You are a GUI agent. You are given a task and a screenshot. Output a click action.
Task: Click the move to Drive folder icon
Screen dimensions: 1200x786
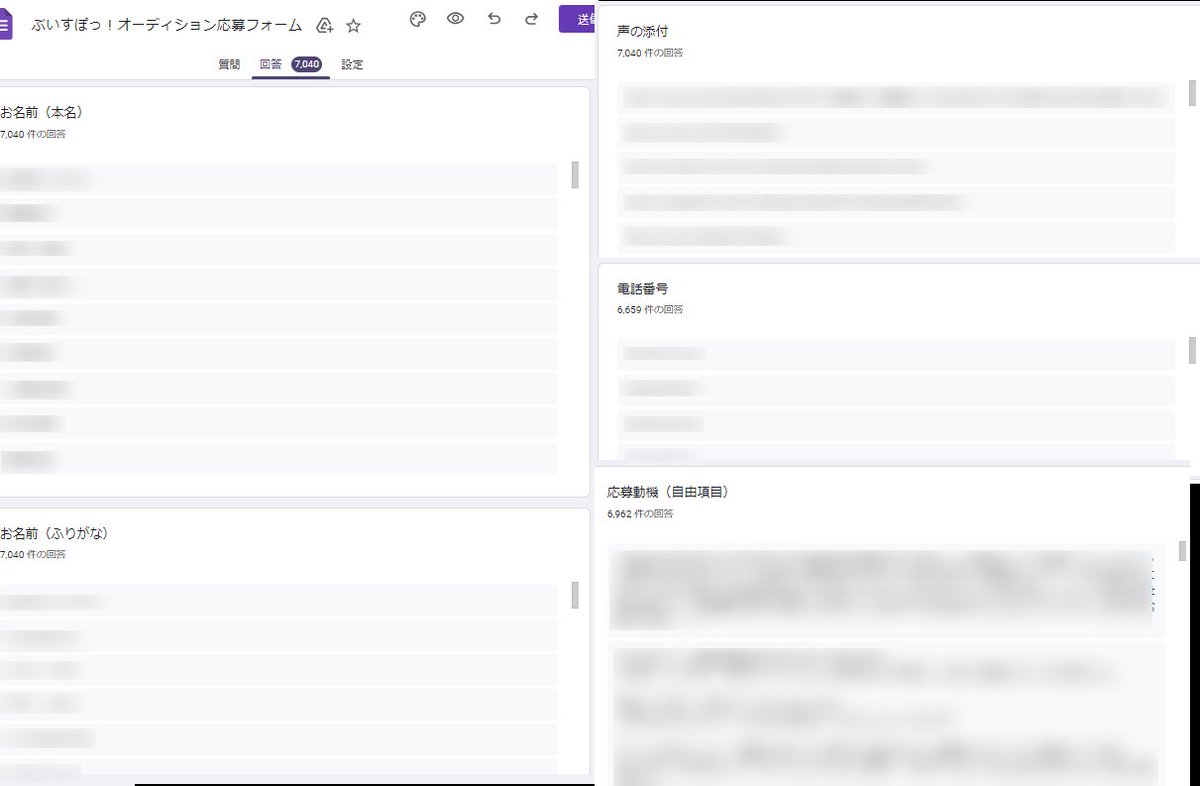coord(324,25)
